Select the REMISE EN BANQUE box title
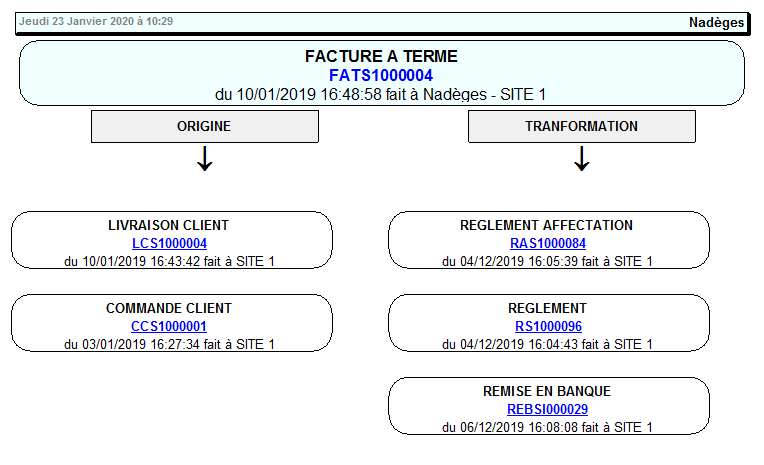Image resolution: width=764 pixels, height=465 pixels. [547, 392]
